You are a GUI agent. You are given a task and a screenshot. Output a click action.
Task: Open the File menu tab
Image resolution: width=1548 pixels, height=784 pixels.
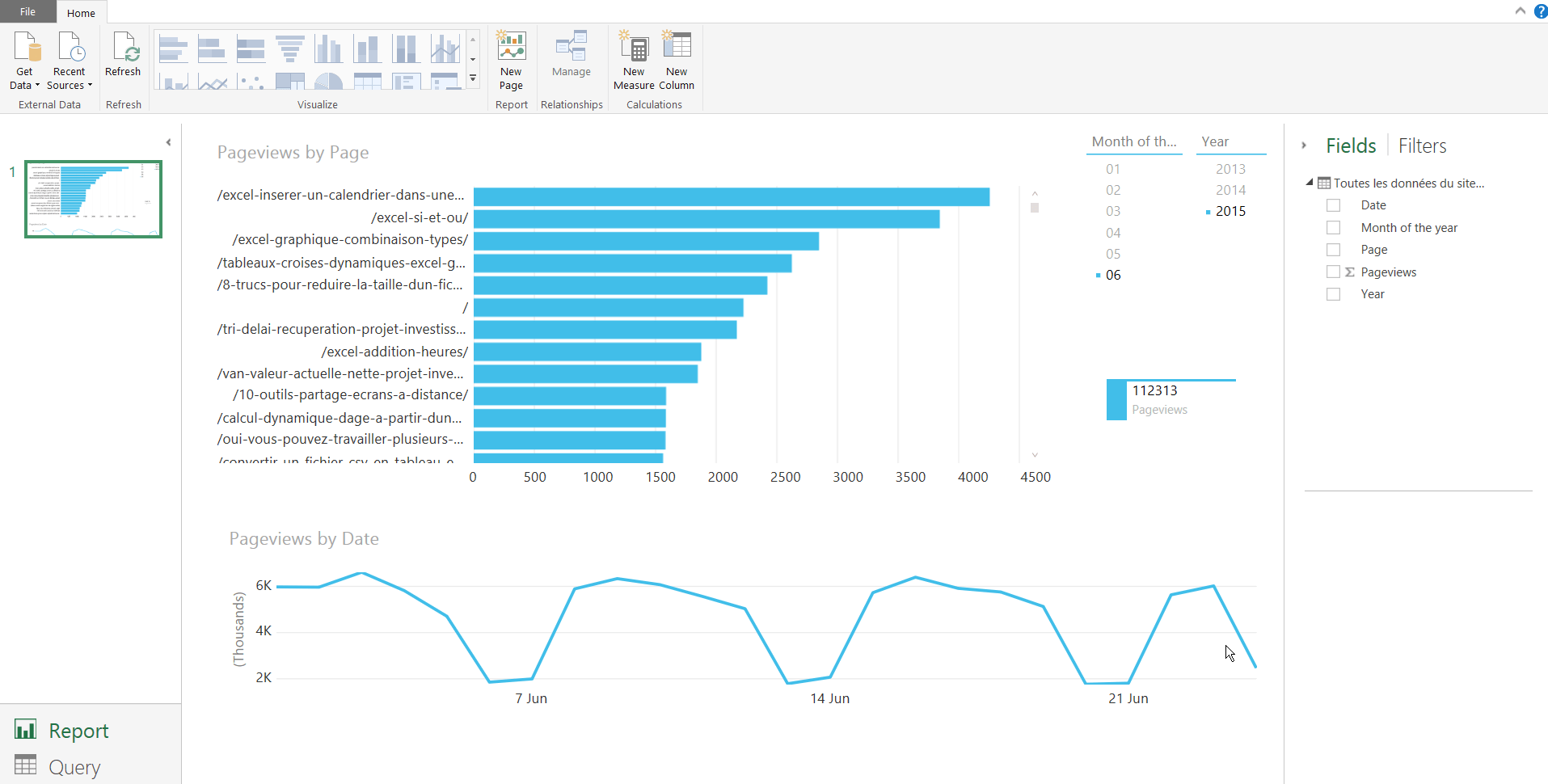point(27,12)
